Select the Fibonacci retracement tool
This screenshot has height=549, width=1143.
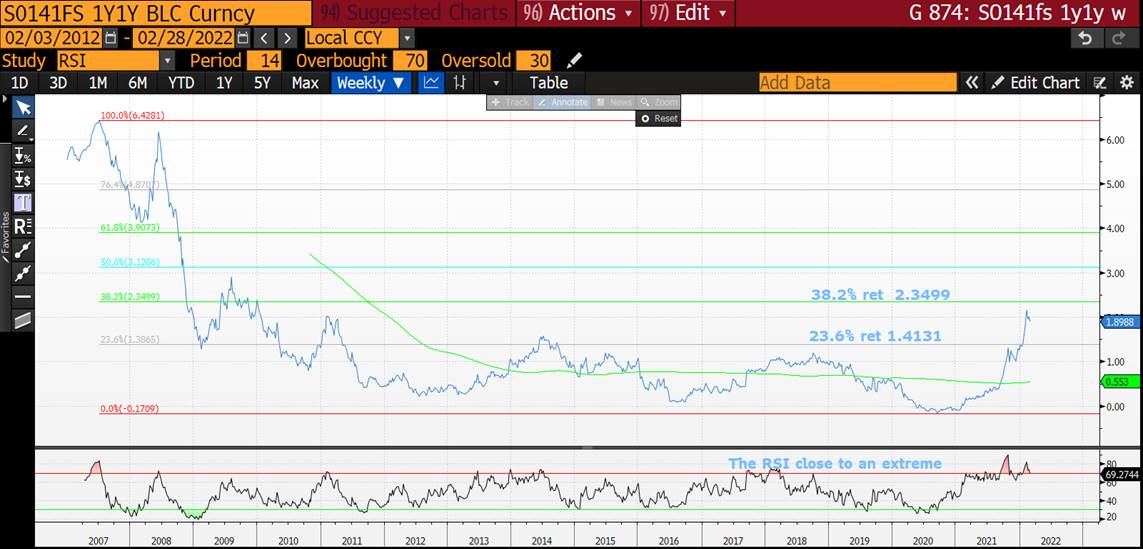coord(23,226)
